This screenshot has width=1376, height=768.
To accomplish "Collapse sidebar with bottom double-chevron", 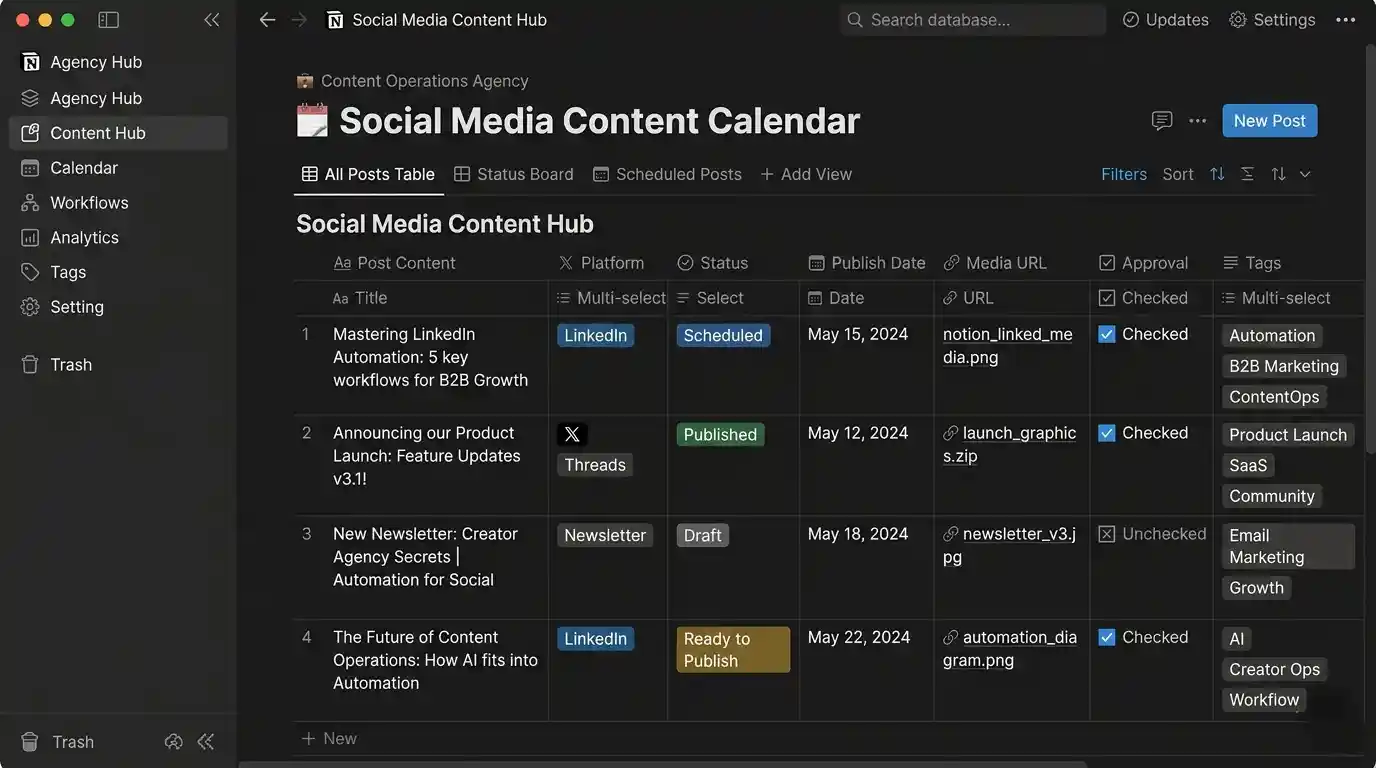I will point(206,742).
